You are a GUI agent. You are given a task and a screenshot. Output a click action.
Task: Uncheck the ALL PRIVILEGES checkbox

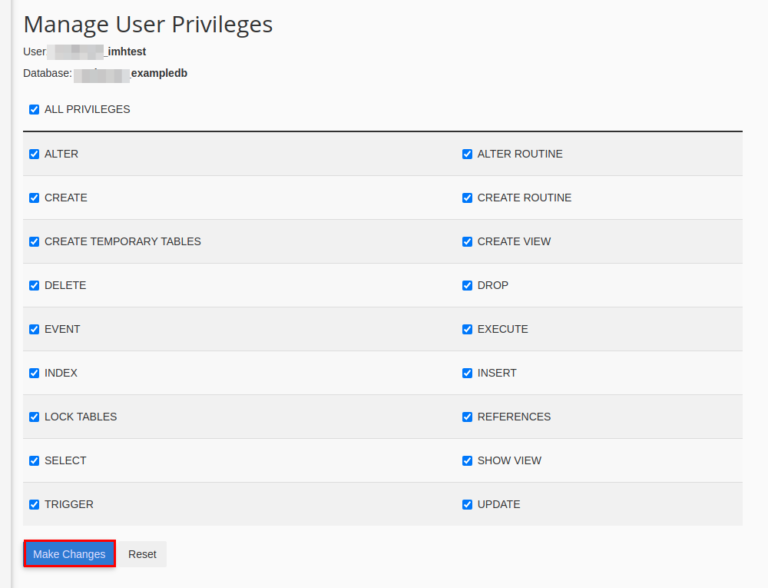(34, 110)
